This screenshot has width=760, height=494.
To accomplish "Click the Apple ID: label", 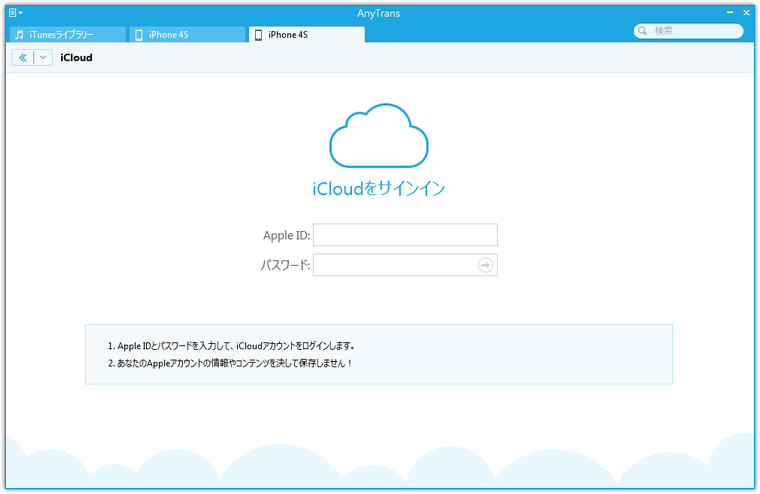I will coord(286,235).
